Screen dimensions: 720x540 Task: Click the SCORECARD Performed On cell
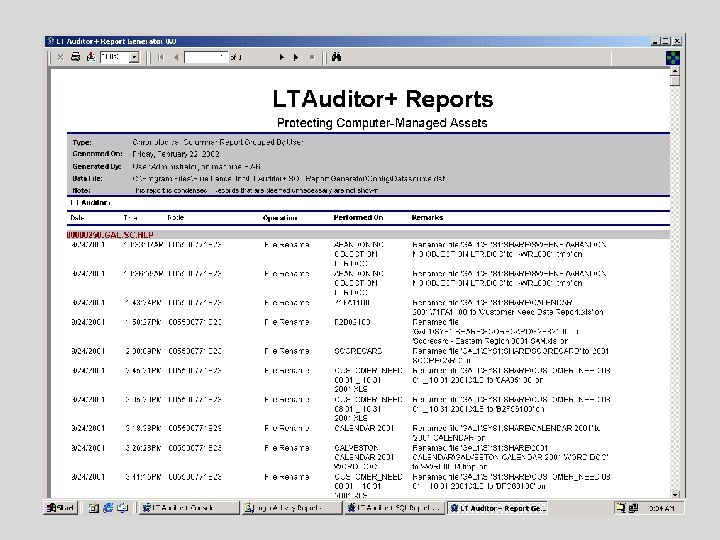click(x=358, y=351)
